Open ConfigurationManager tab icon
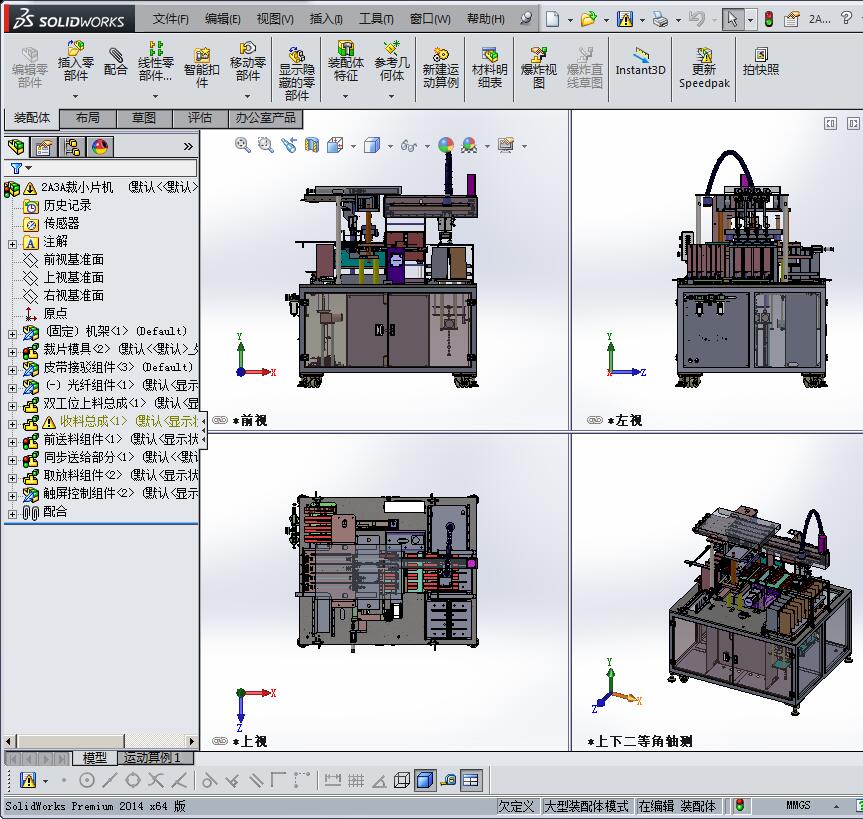Screen dimensions: 863x819 tap(72, 147)
